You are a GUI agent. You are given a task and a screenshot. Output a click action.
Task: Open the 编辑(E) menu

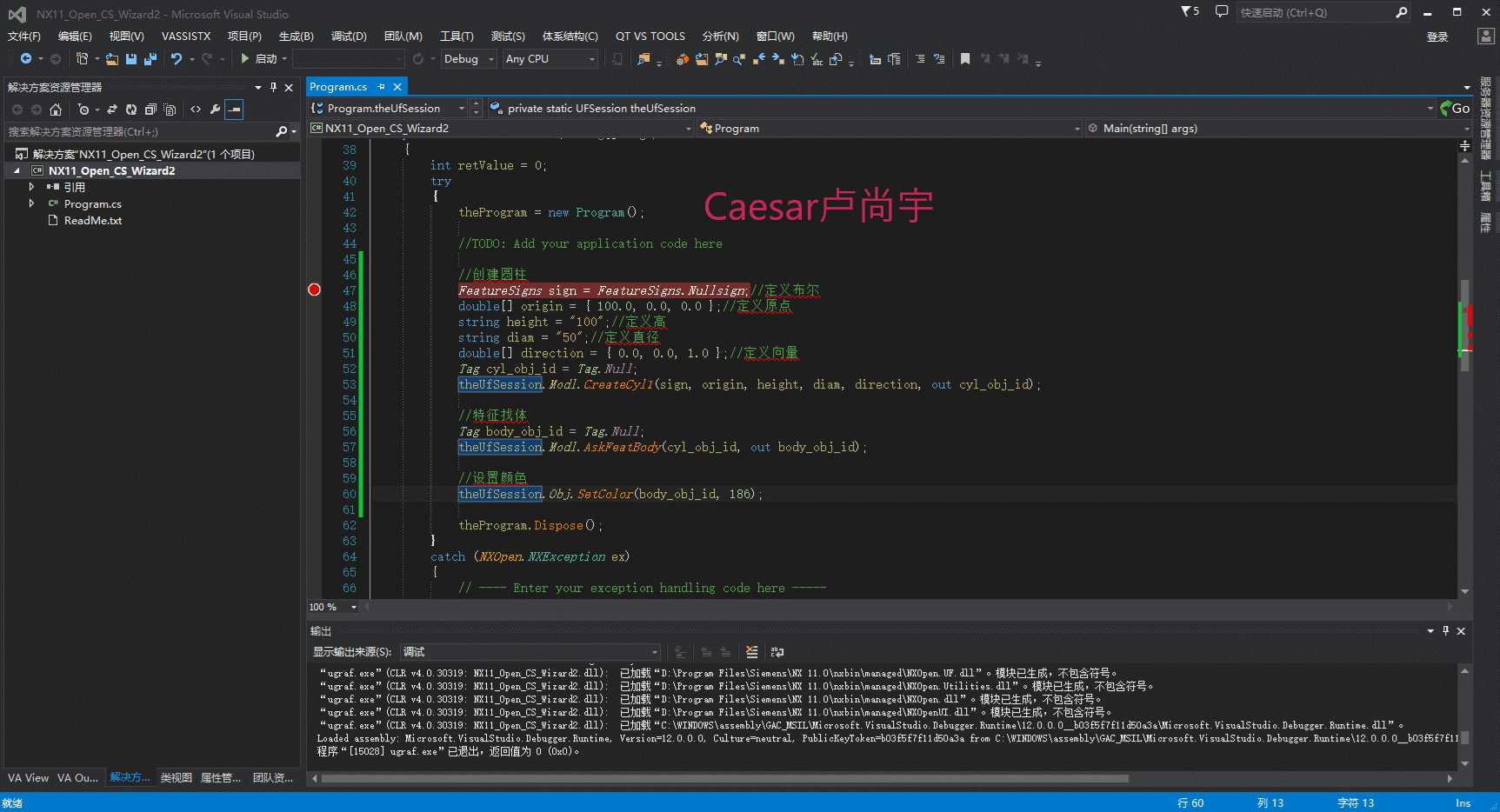[x=75, y=37]
